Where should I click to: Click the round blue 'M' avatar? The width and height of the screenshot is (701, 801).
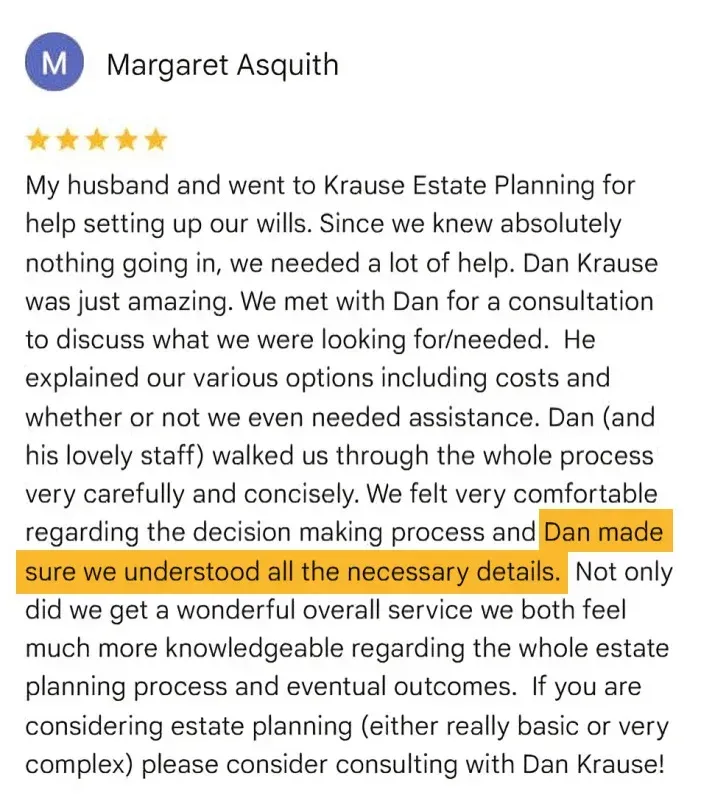pos(54,62)
